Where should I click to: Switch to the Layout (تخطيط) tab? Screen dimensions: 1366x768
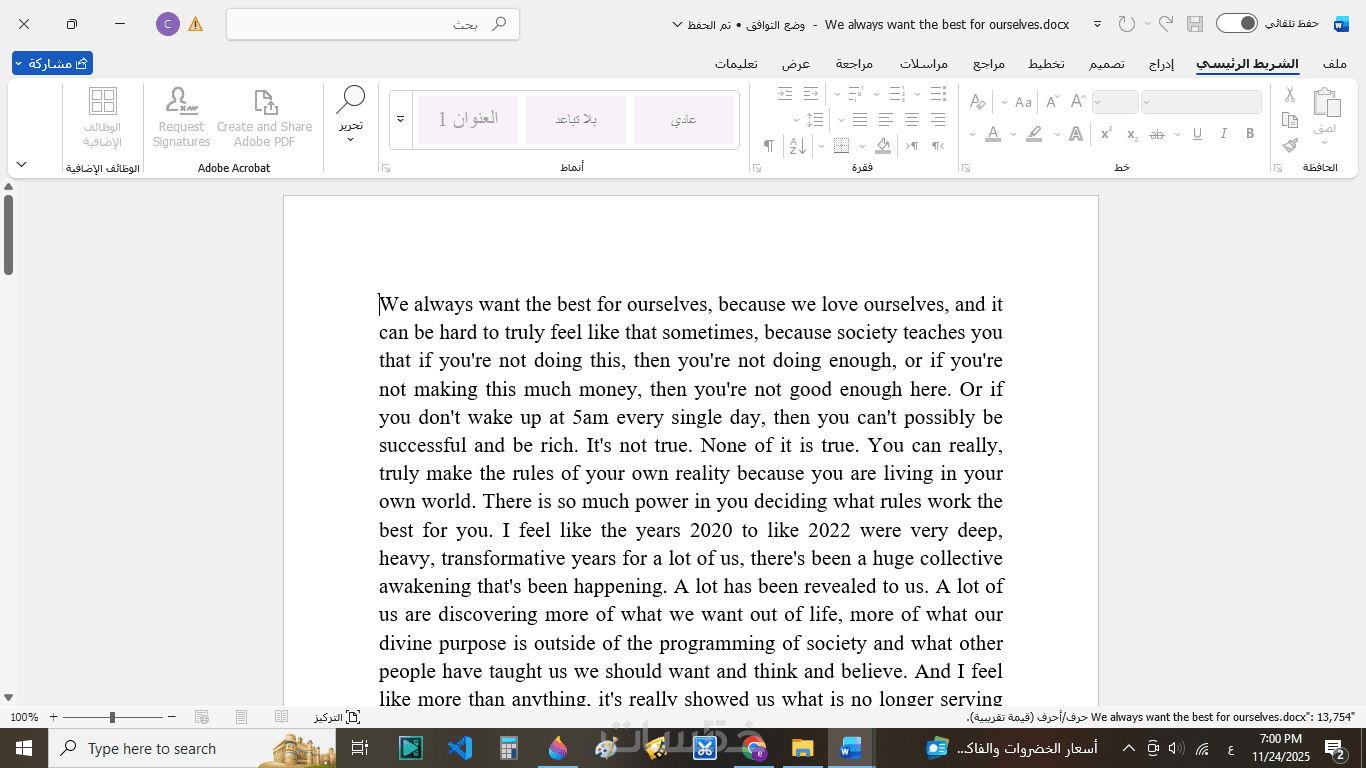tap(1046, 63)
